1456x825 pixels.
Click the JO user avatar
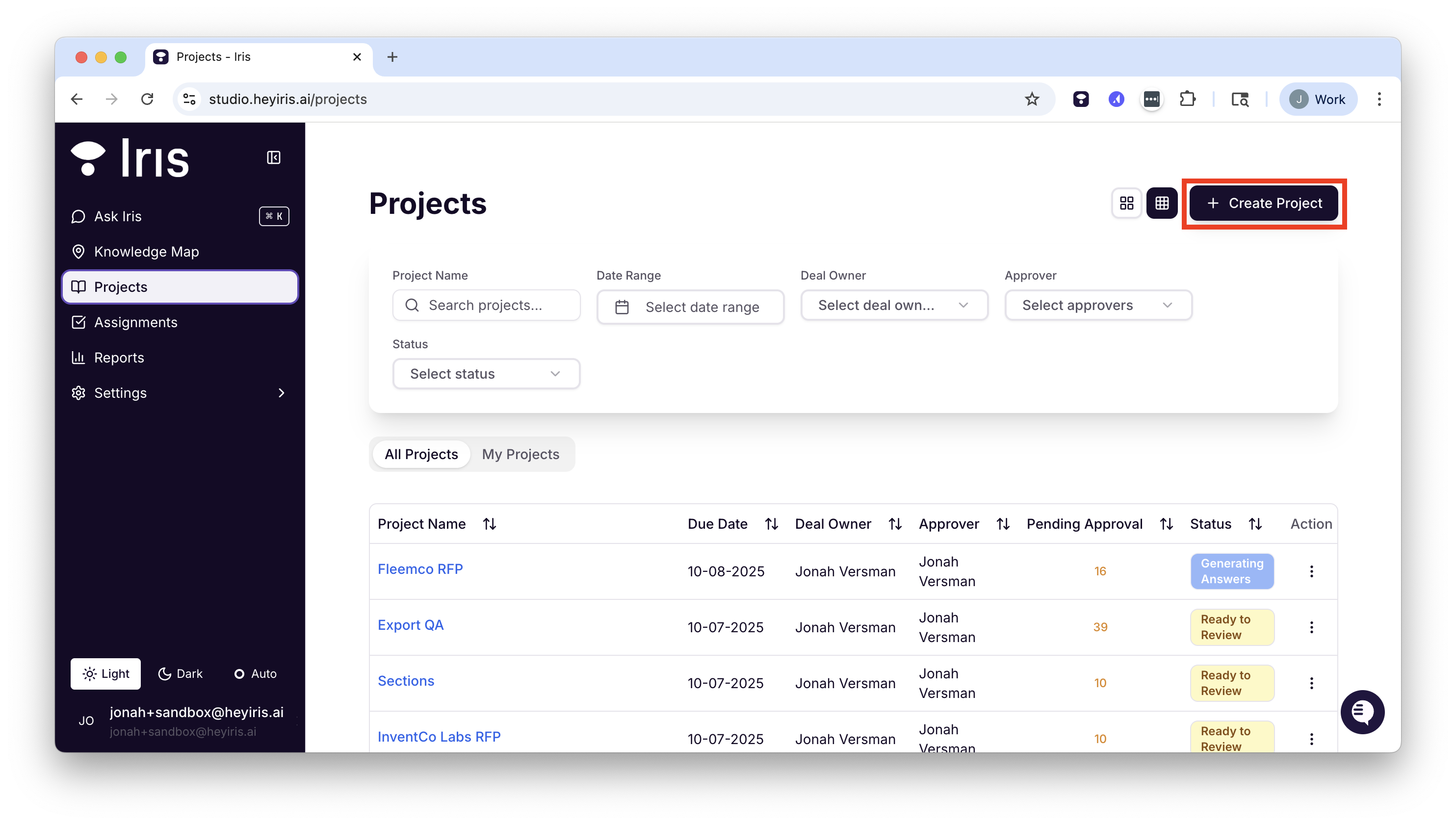coord(86,721)
